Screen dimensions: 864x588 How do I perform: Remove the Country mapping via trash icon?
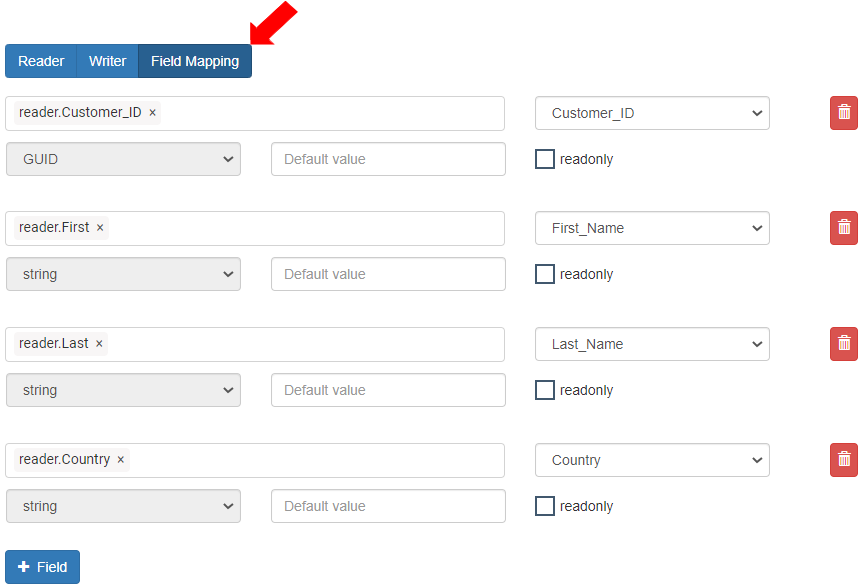point(843,460)
